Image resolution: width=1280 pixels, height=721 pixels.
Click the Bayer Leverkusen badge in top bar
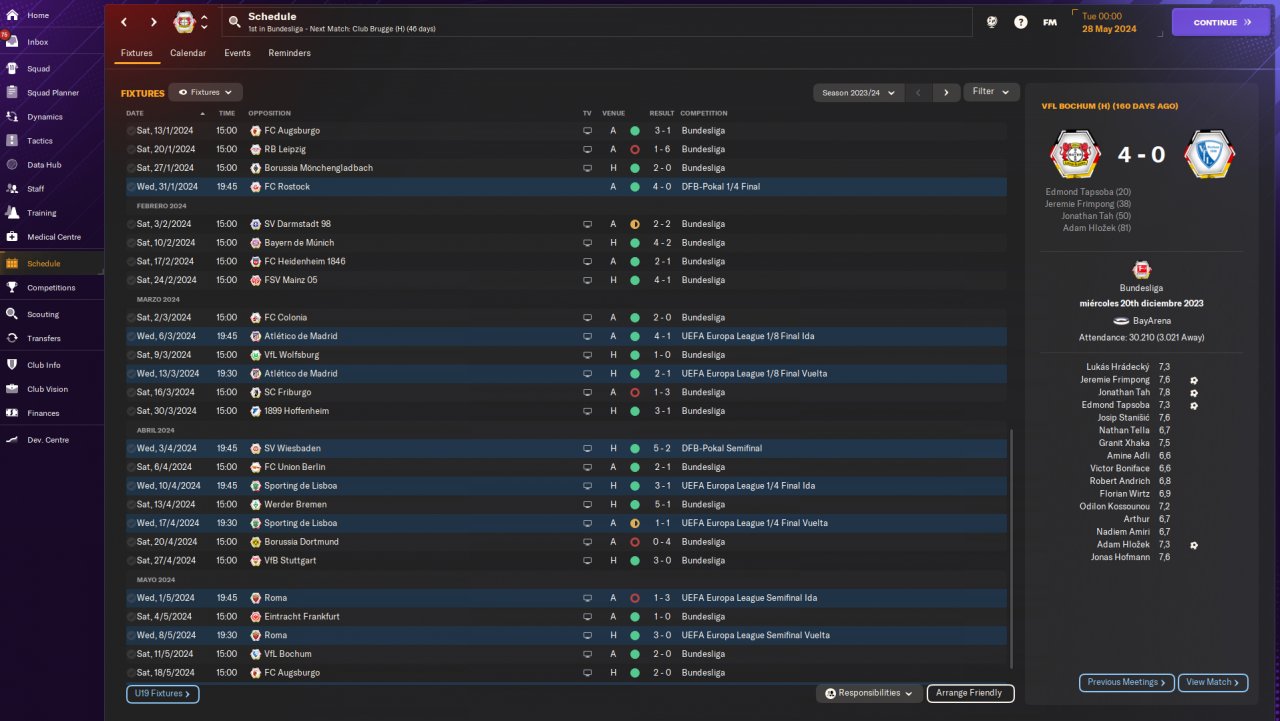184,22
